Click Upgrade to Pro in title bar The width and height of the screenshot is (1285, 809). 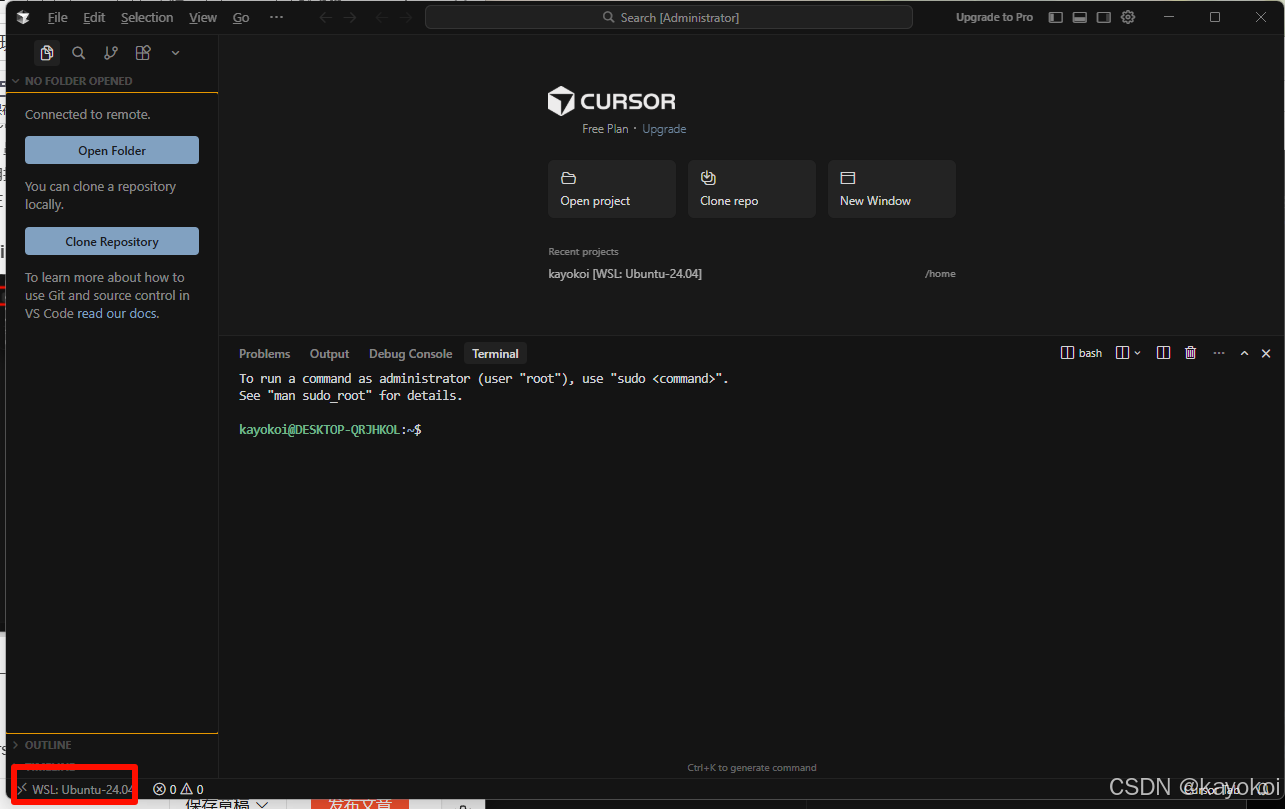point(994,17)
